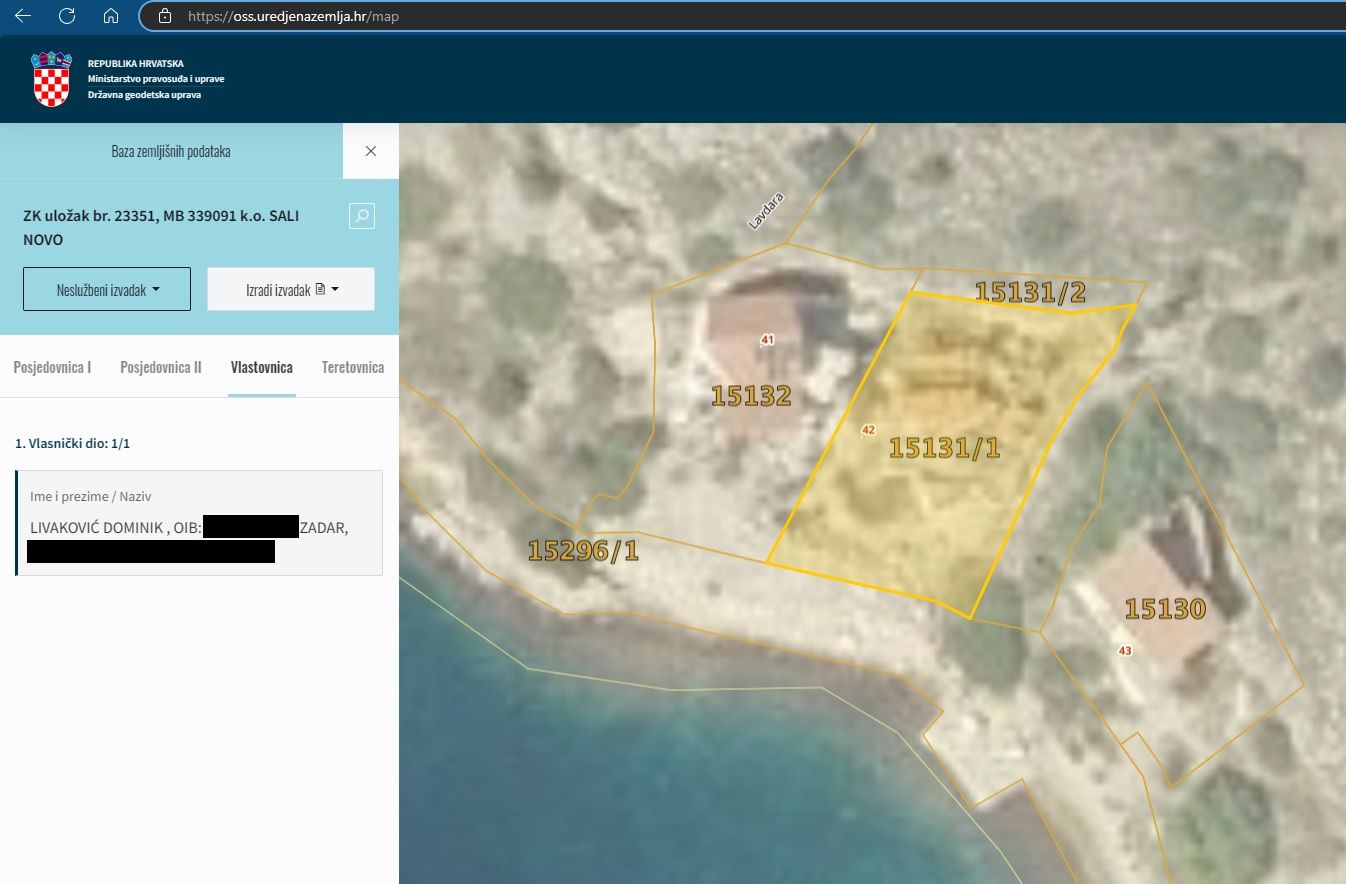
Task: Expand the Neslužbeni izvadak dropdown
Action: [x=107, y=289]
